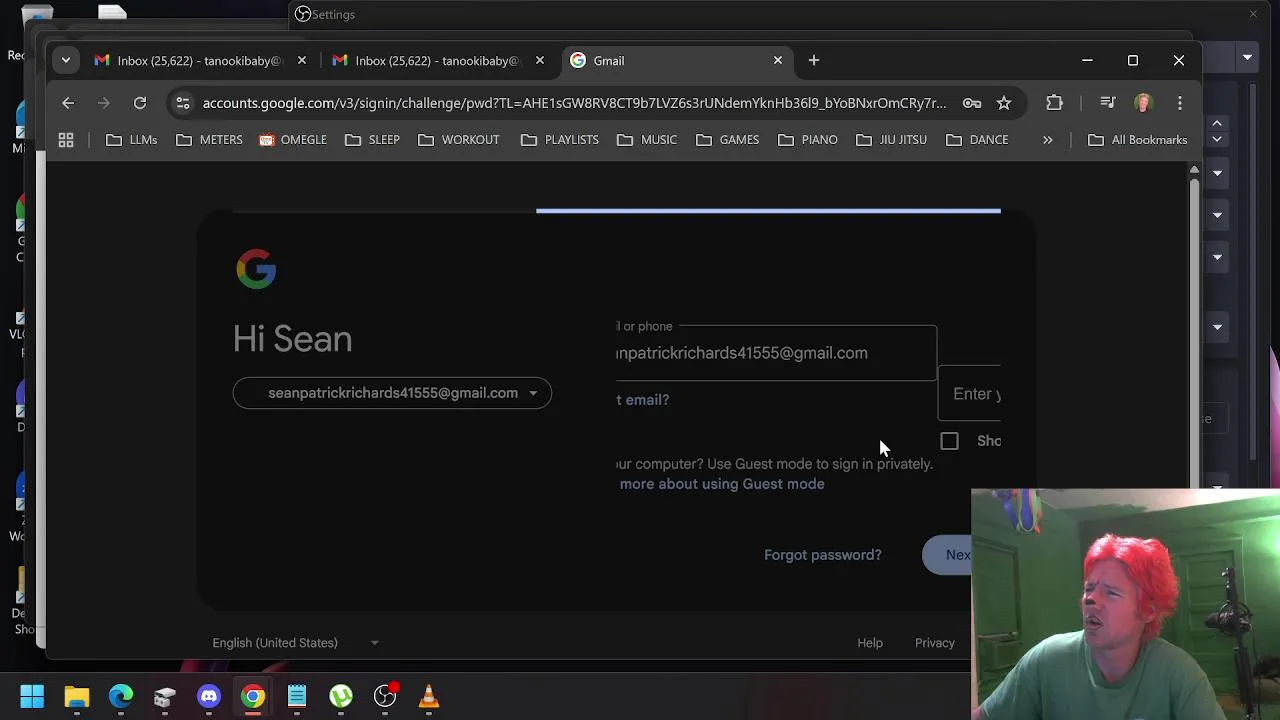Image resolution: width=1280 pixels, height=720 pixels.
Task: Open a new Chrome tab
Action: (x=814, y=61)
